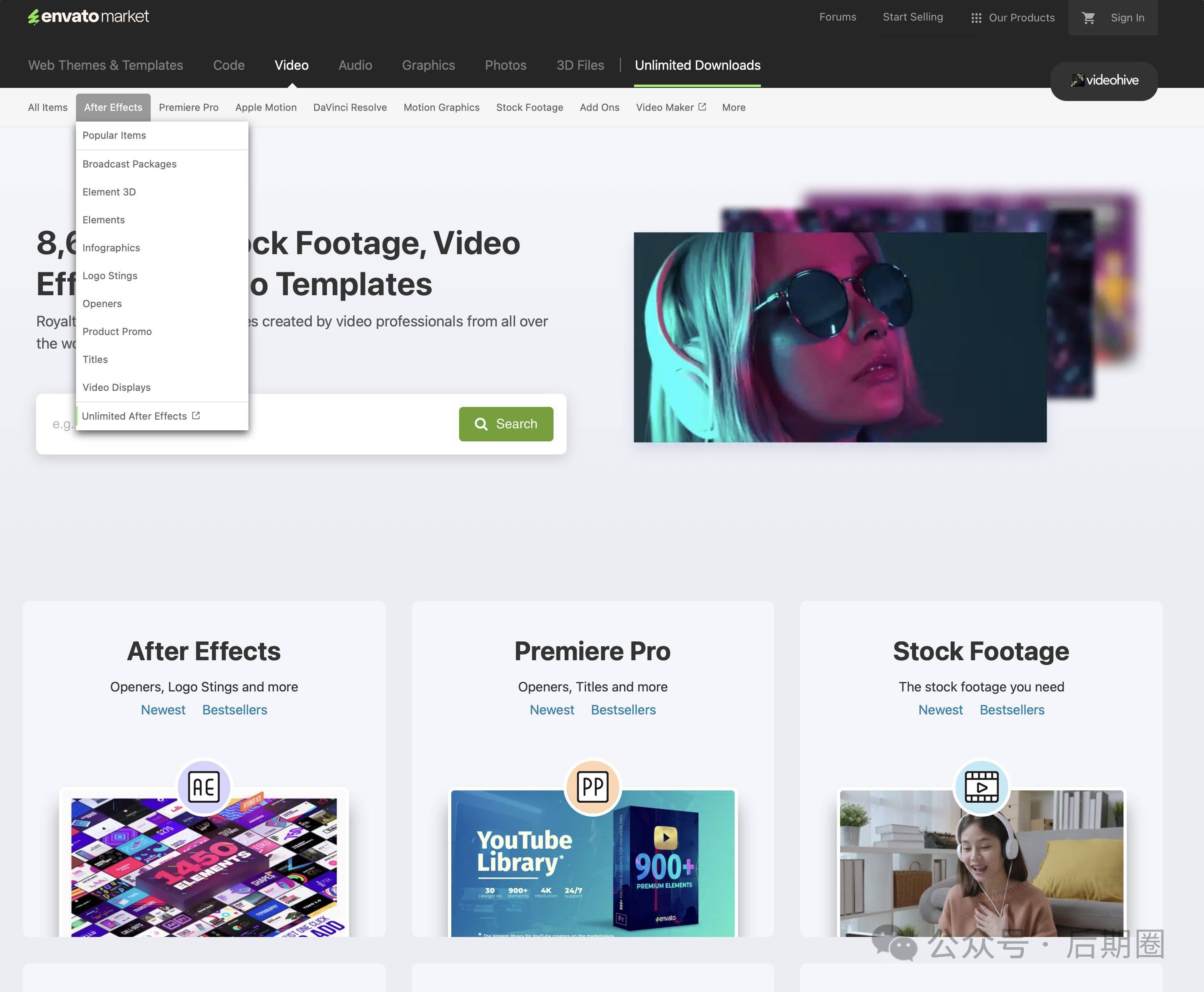
Task: Open Unlimited Downloads
Action: coord(697,65)
